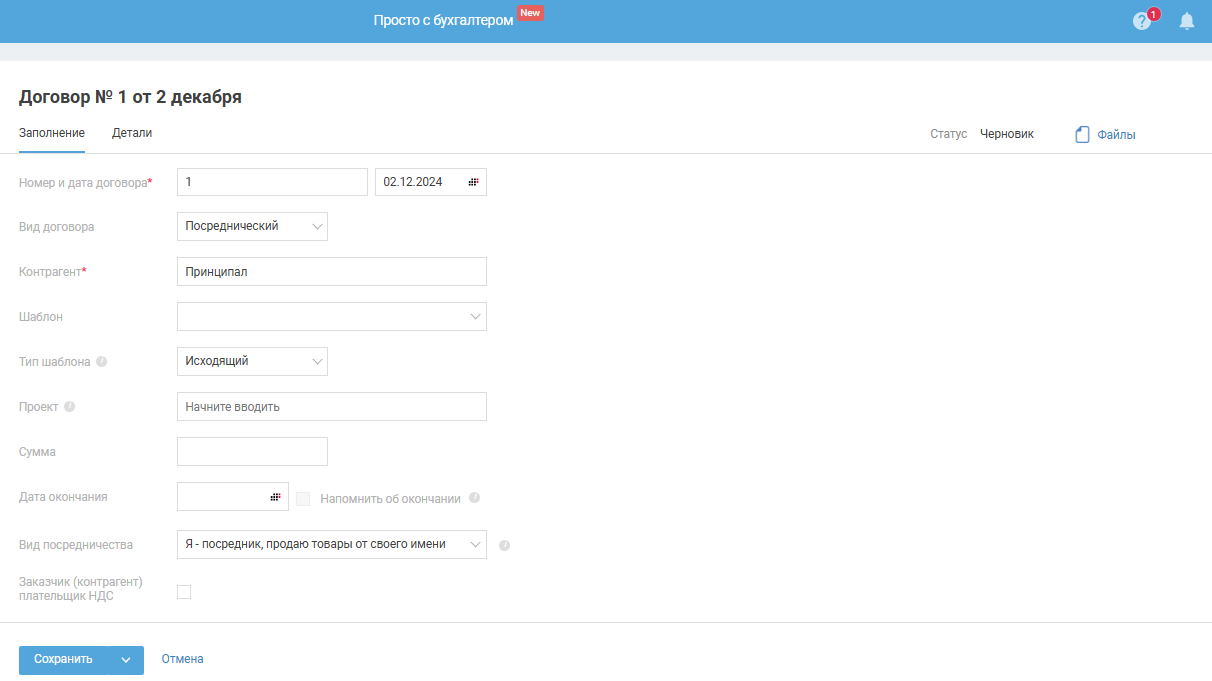The width and height of the screenshot is (1212, 681).
Task: Expand the Шаблон dropdown
Action: click(332, 317)
